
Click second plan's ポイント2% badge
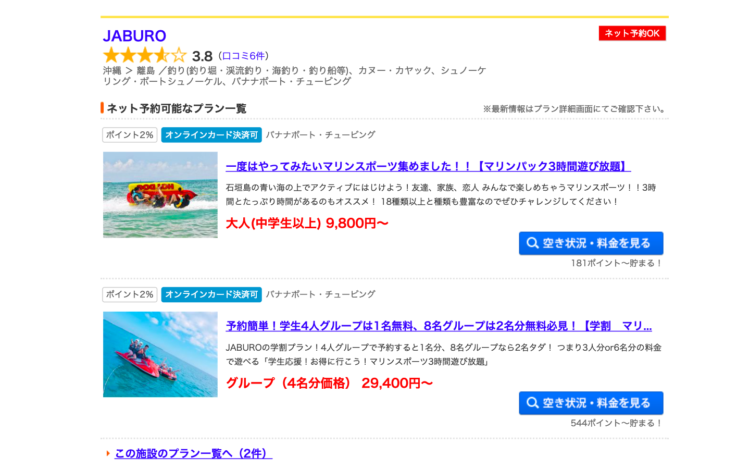[x=130, y=294]
